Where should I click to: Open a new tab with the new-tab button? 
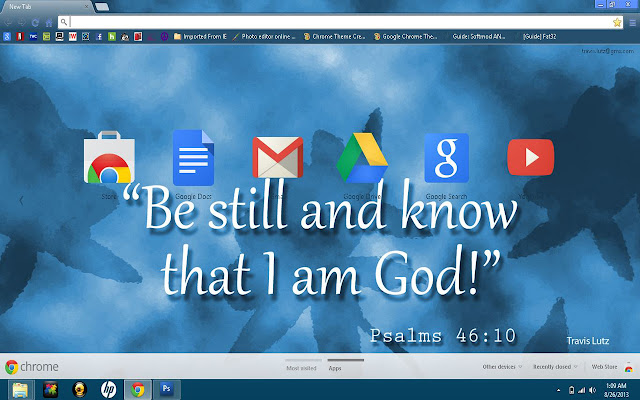(102, 7)
